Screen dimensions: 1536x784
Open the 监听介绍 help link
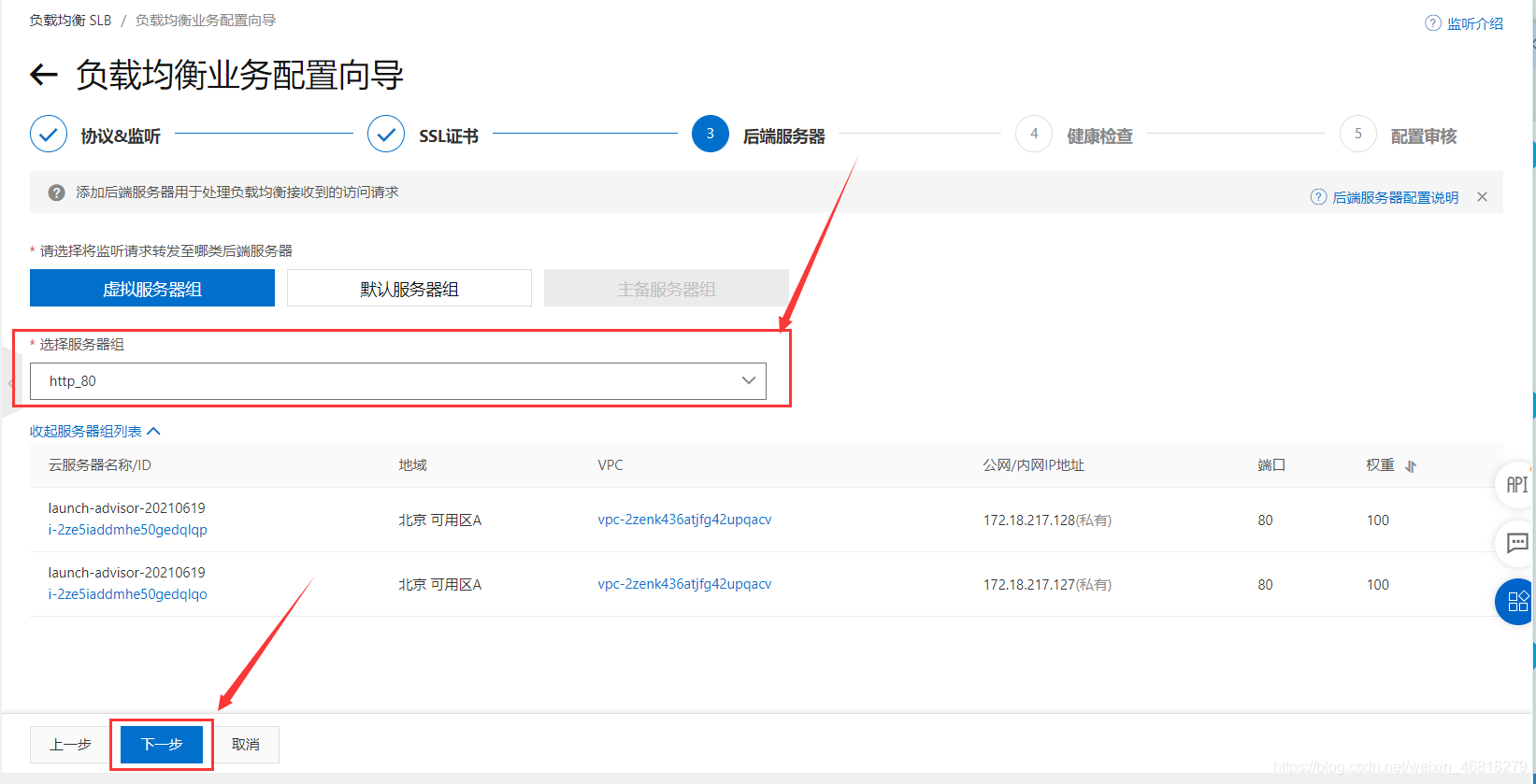point(1474,23)
